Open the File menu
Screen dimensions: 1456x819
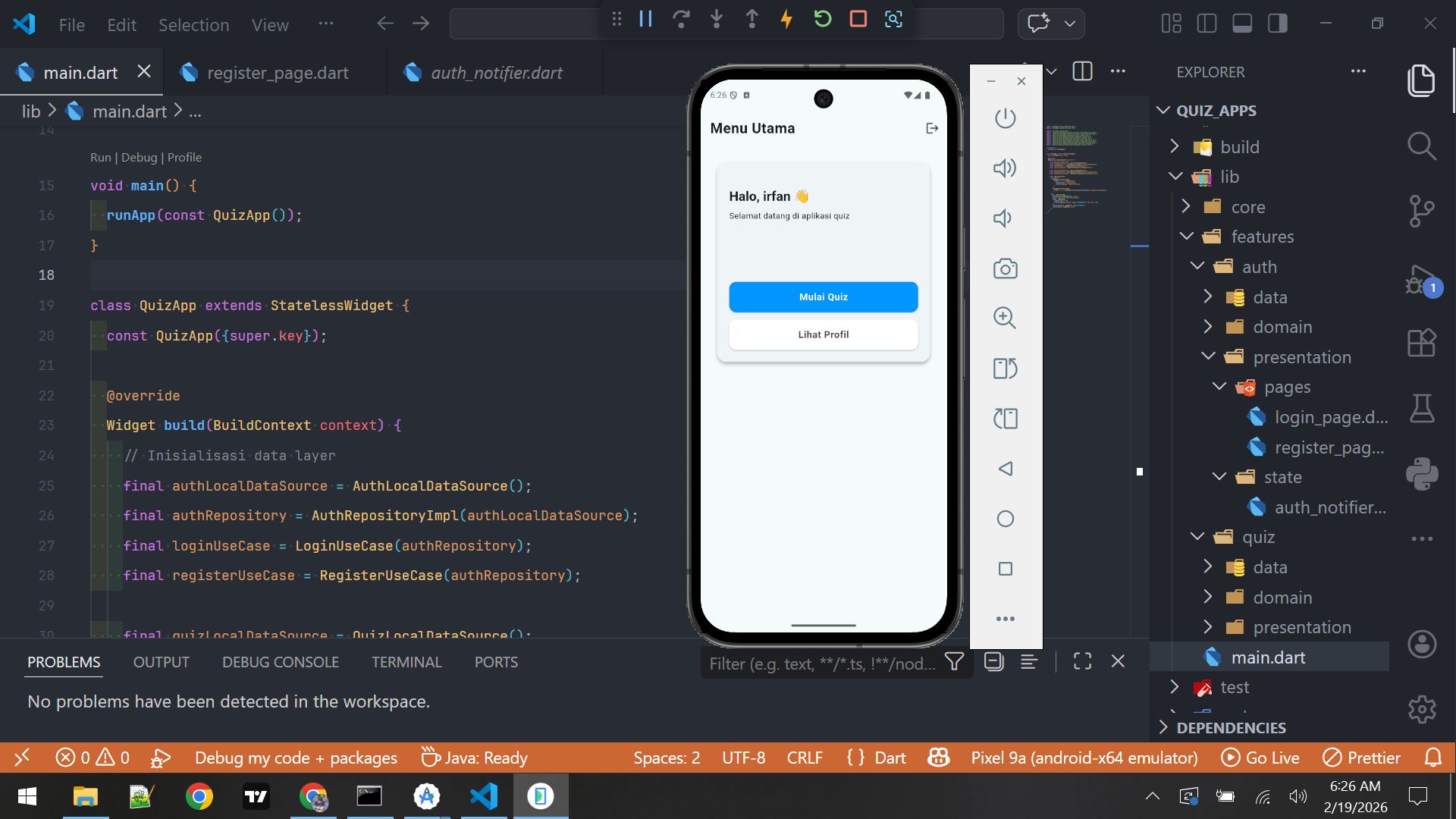[71, 24]
